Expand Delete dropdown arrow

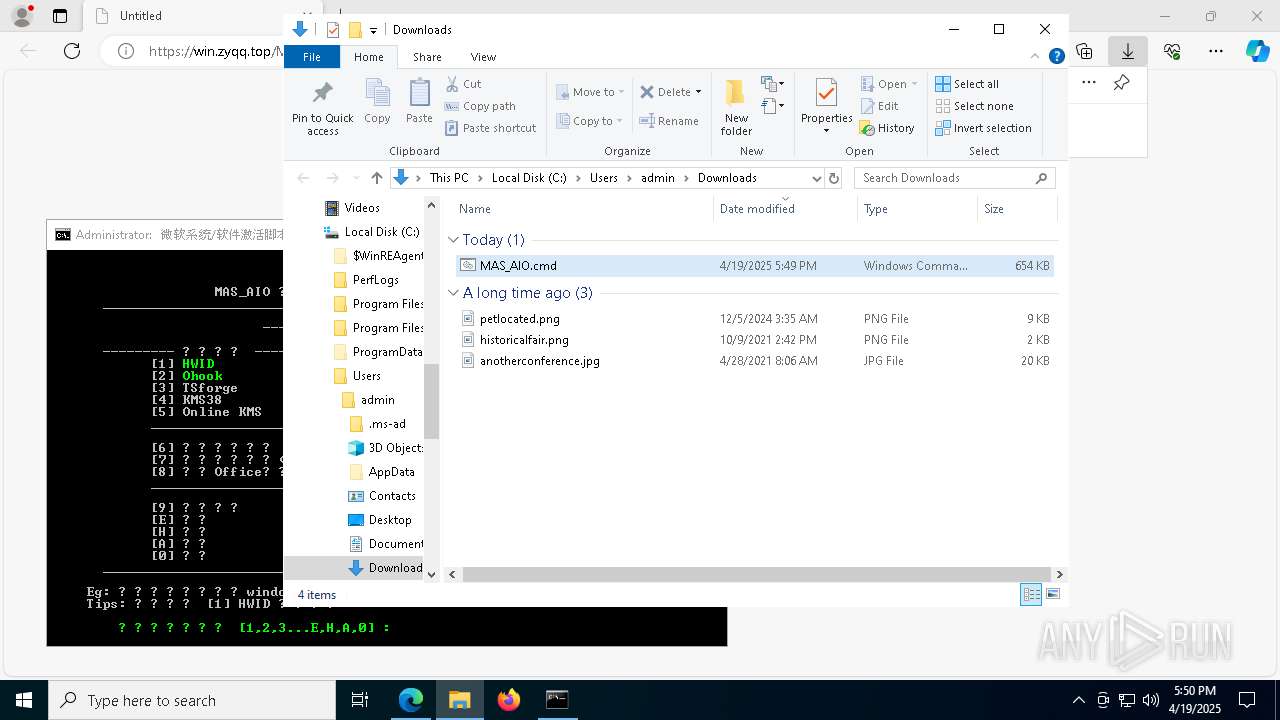point(698,92)
